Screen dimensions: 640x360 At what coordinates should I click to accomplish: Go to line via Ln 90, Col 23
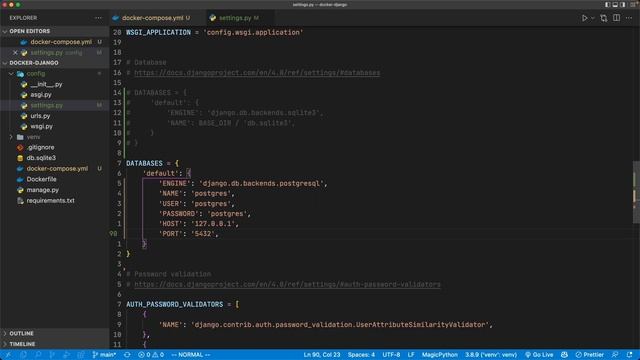click(322, 355)
